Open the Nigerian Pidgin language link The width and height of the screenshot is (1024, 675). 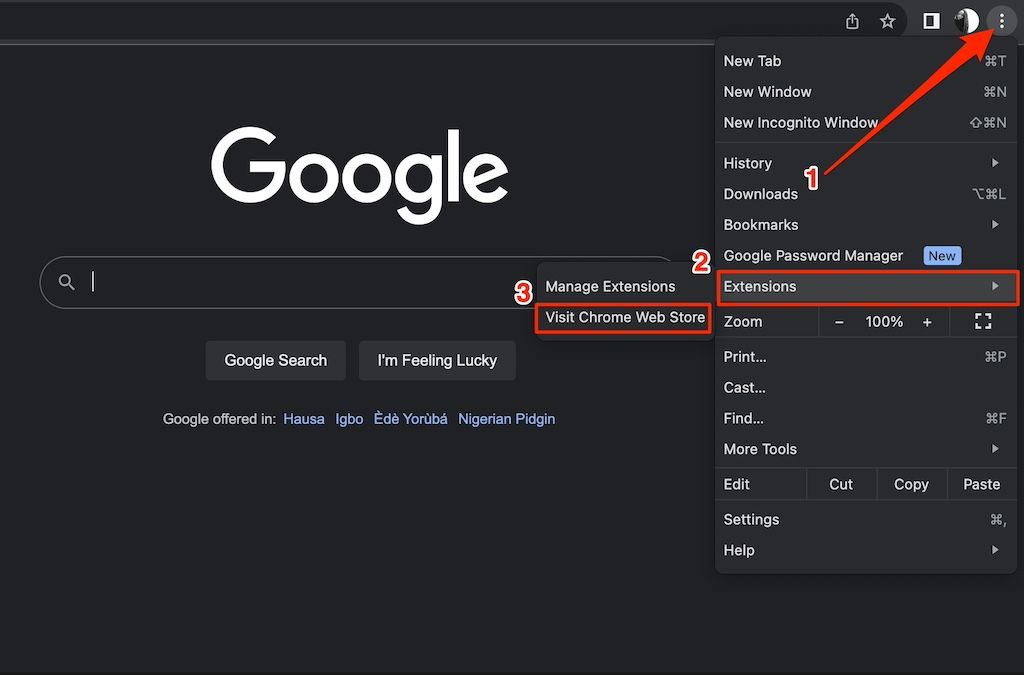click(506, 419)
